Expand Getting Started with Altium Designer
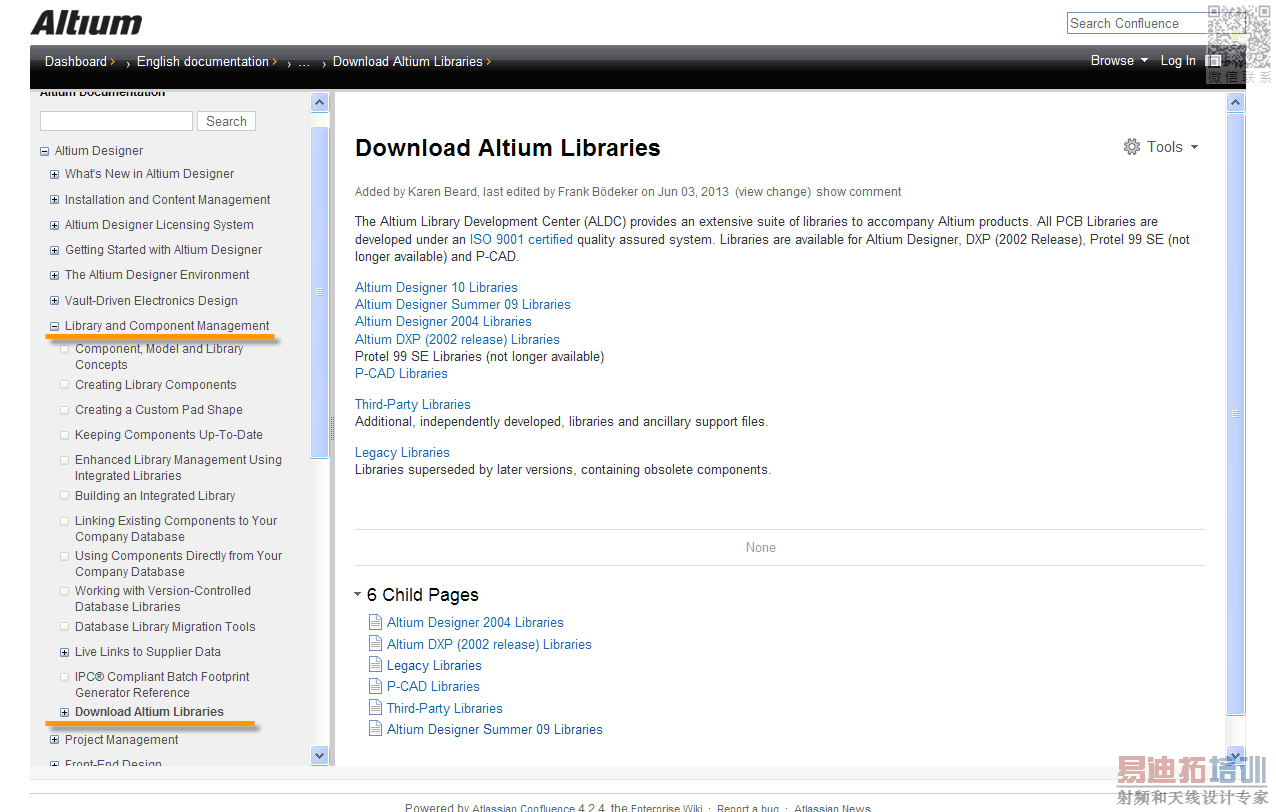 click(x=55, y=250)
